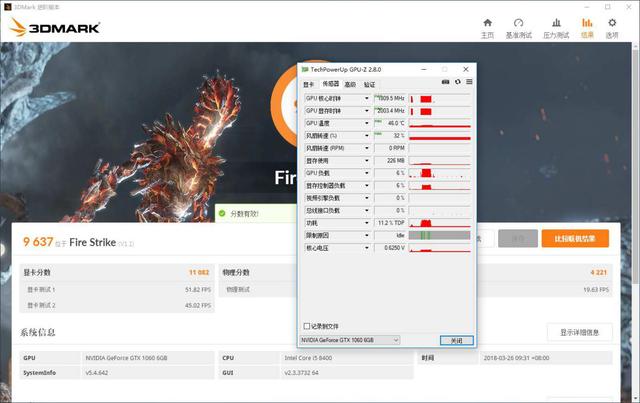Viewport: 640px width, 403px height.
Task: Click graphics score value 11 082
Action: coord(199,272)
